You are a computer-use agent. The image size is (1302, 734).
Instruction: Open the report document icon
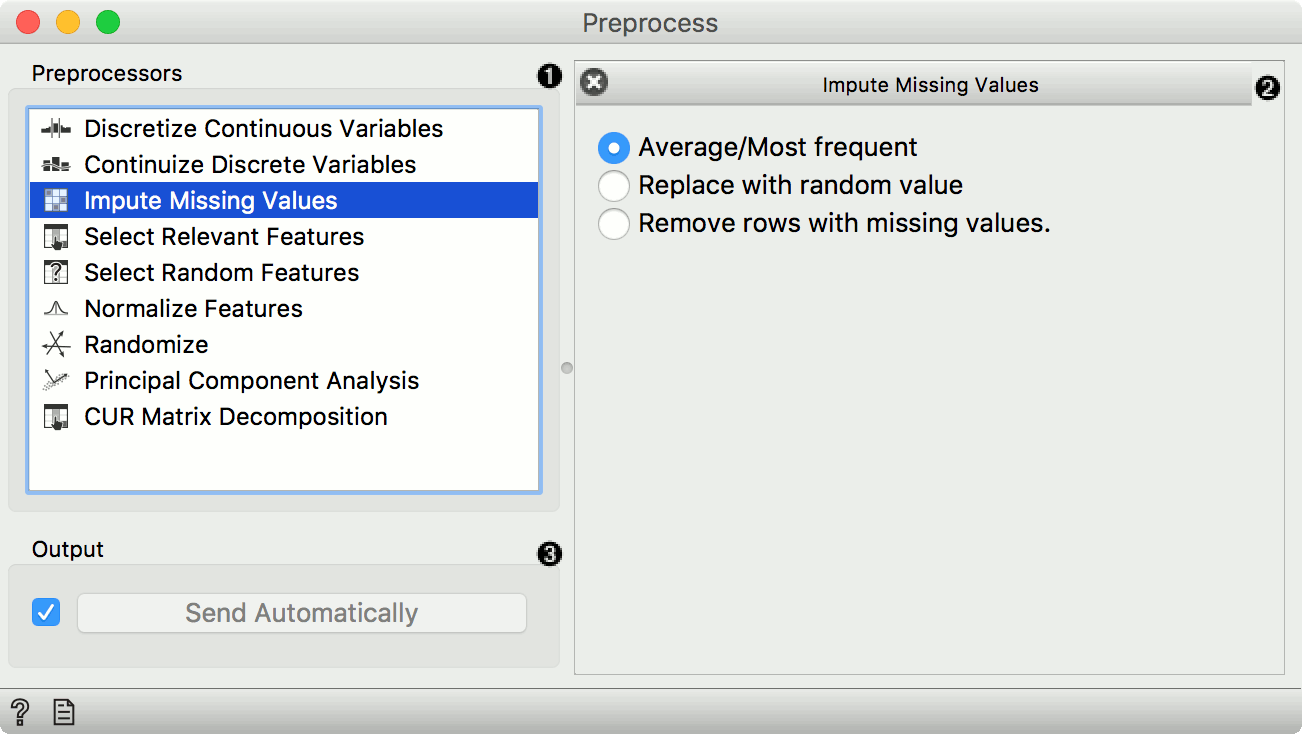click(x=64, y=712)
